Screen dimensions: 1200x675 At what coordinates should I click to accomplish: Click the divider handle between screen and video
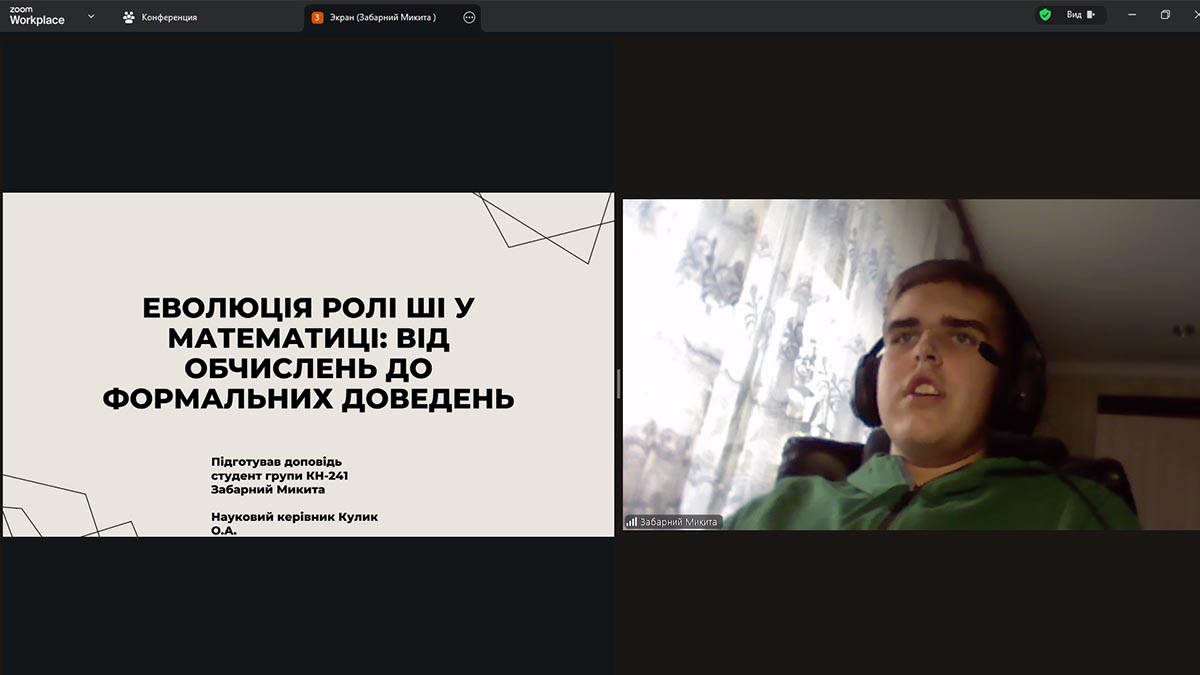point(618,383)
